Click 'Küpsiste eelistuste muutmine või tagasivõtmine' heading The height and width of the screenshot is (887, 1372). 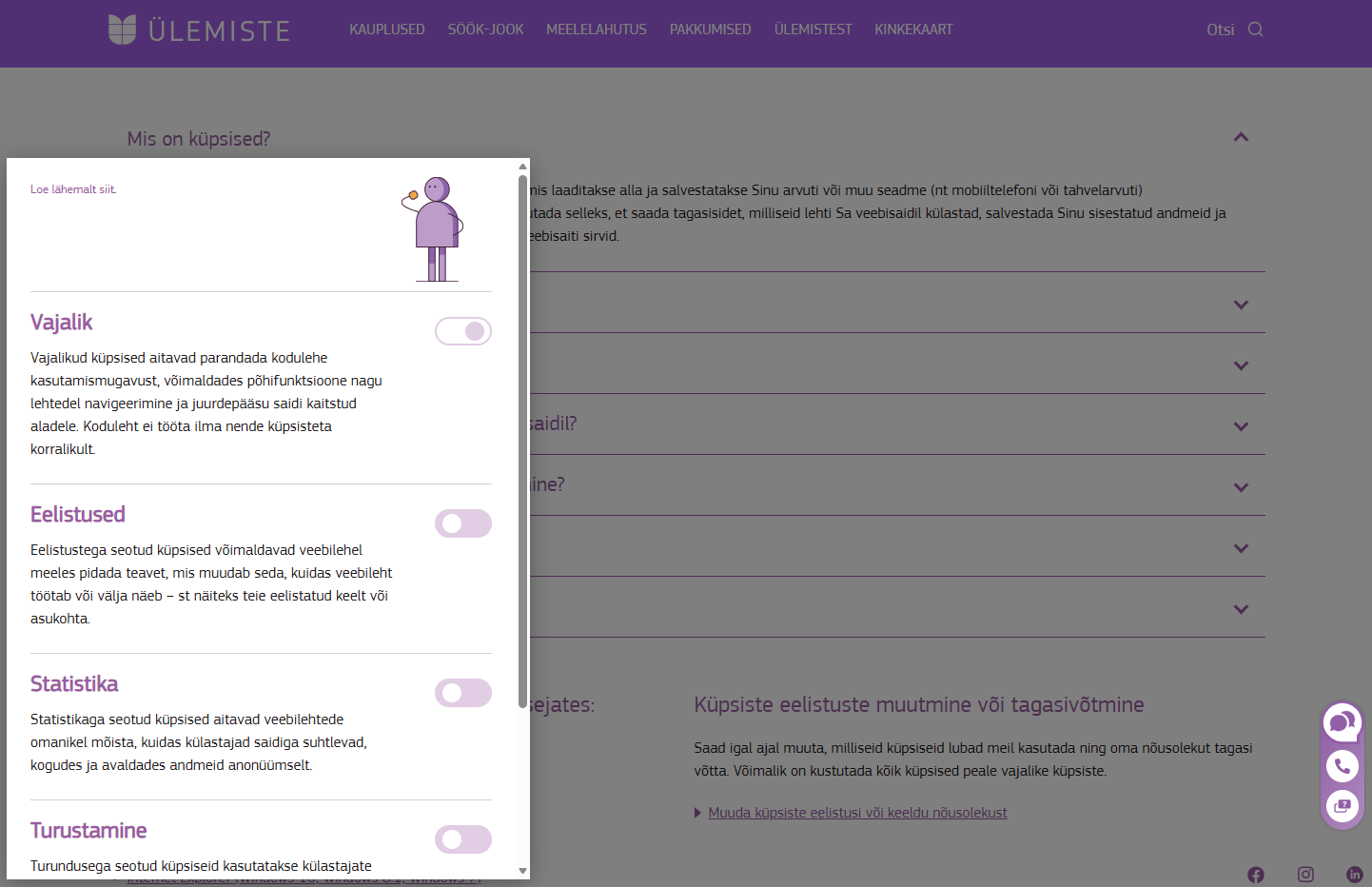(919, 705)
